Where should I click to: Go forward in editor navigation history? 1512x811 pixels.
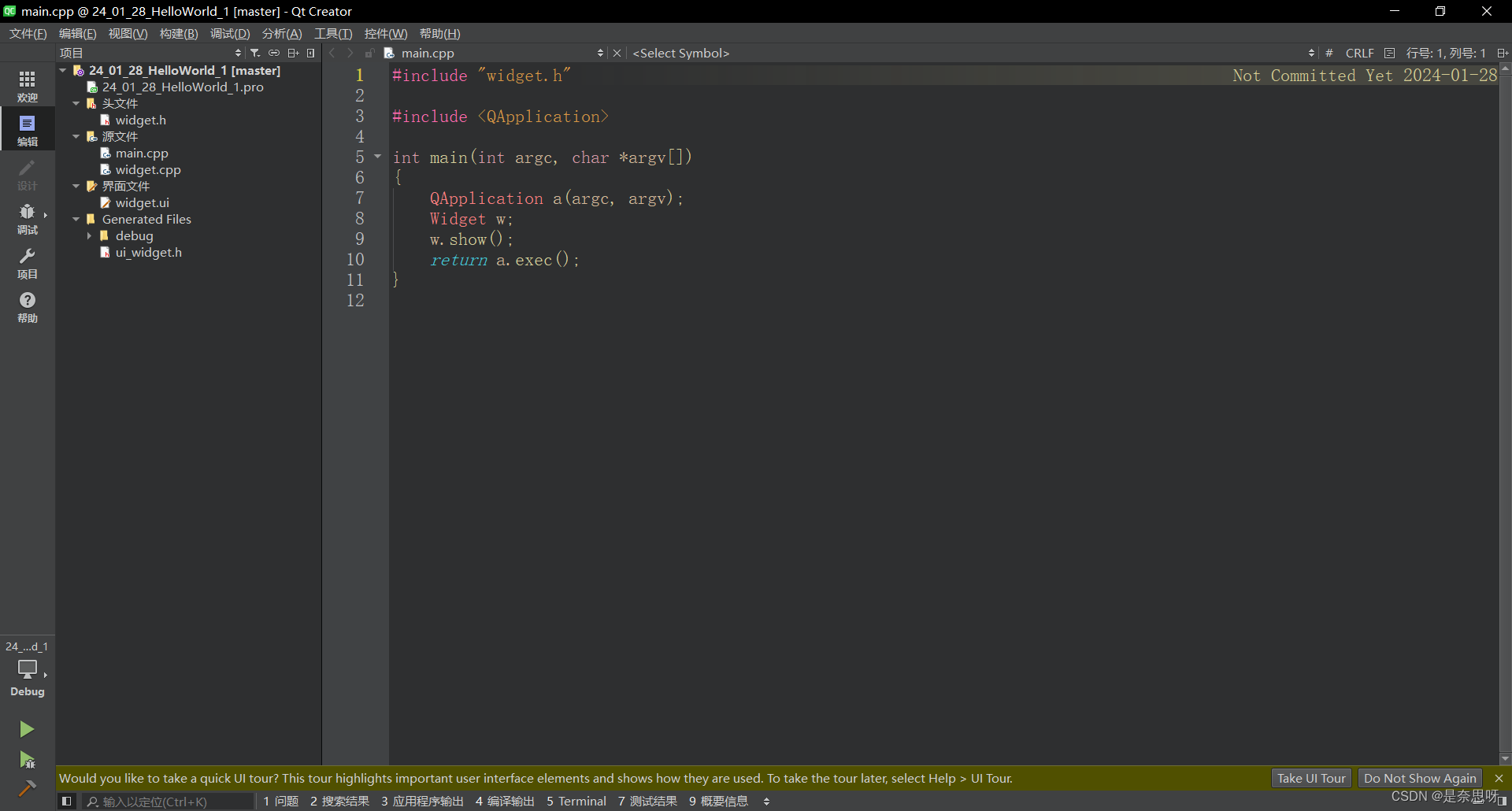coord(350,53)
